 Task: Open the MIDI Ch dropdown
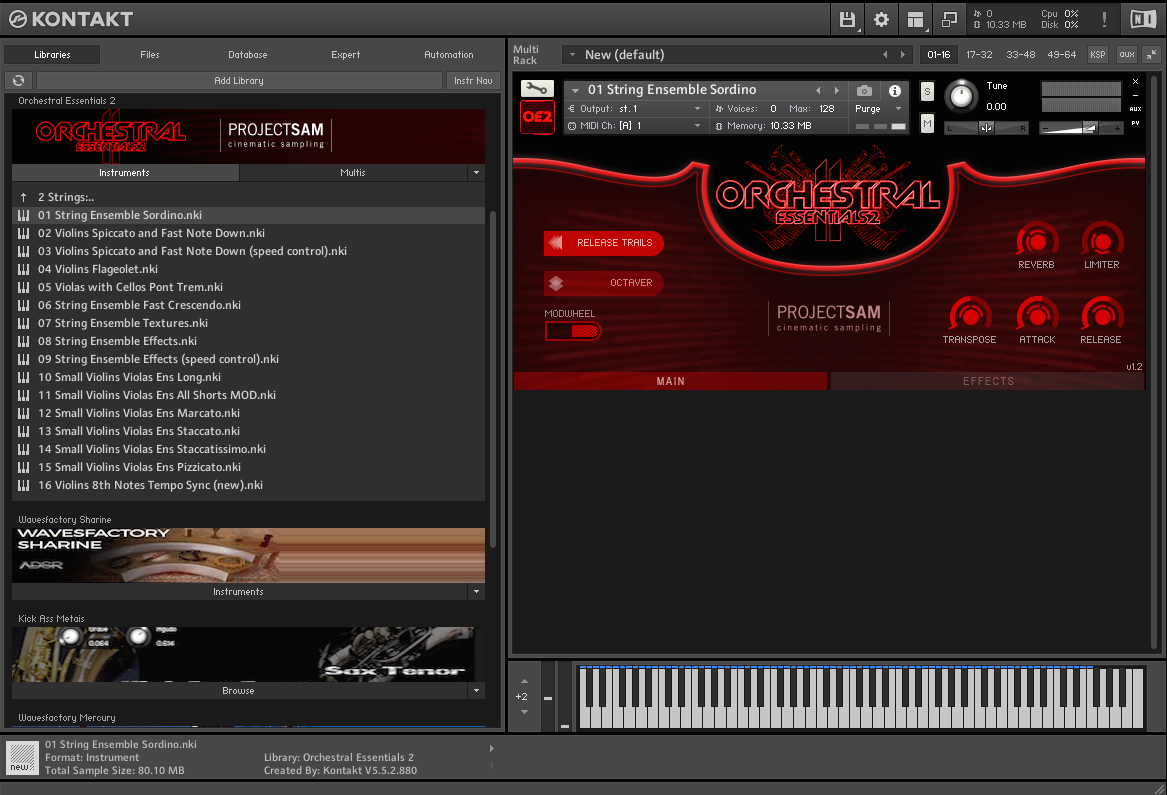(635, 126)
